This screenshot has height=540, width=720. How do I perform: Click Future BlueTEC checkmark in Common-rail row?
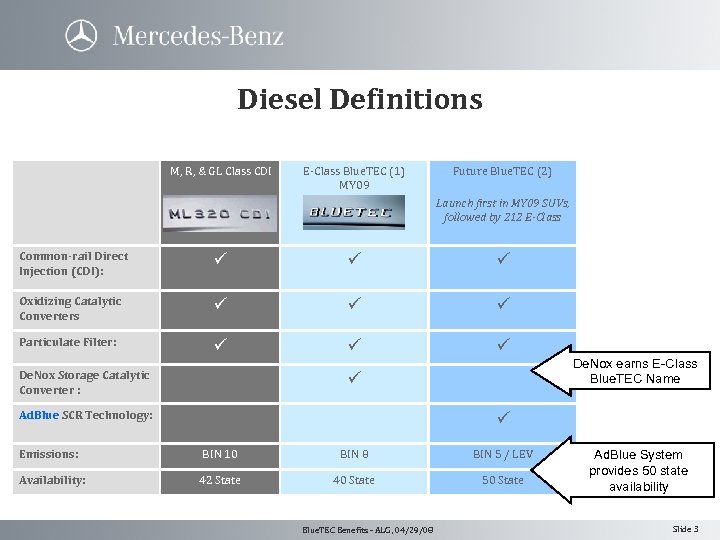[x=503, y=258]
